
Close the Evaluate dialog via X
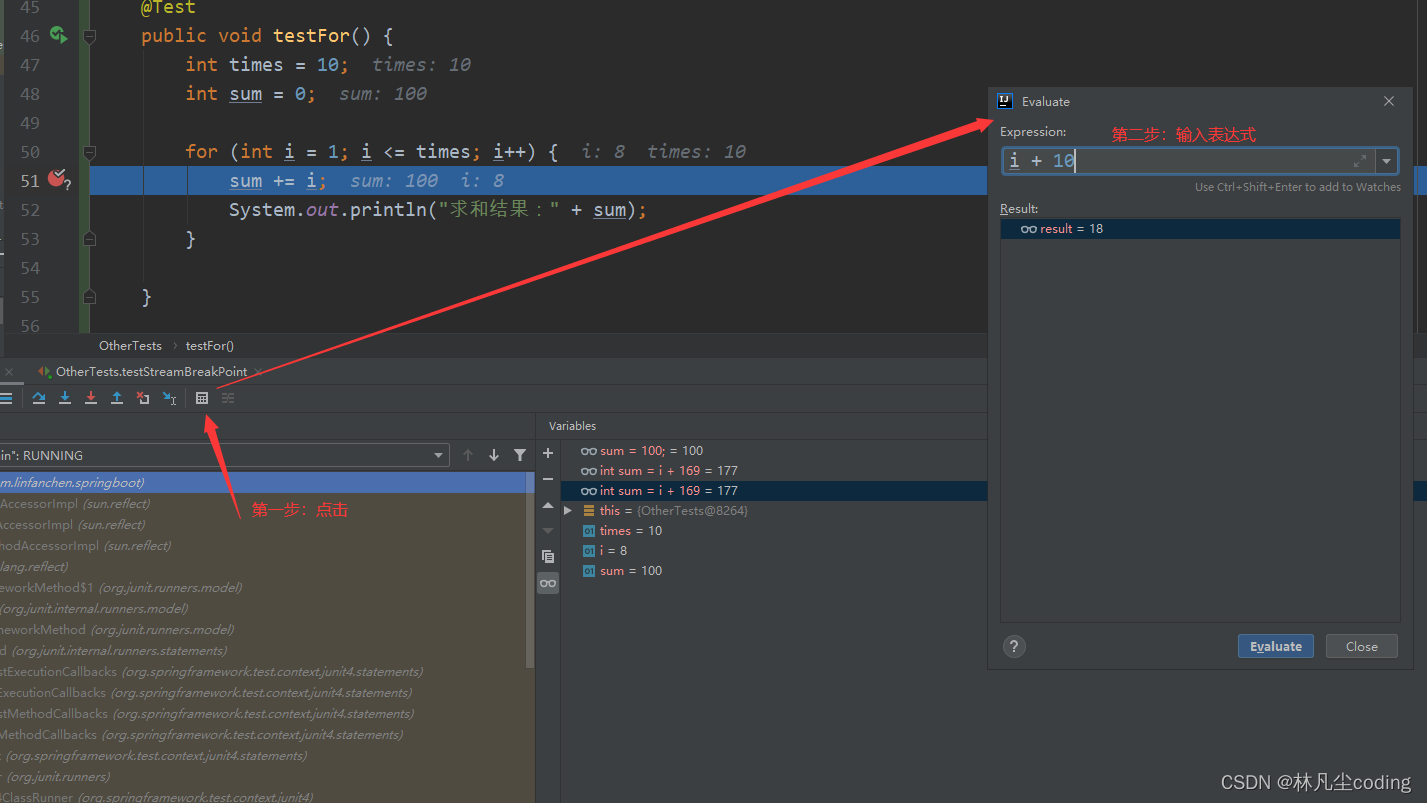pyautogui.click(x=1389, y=101)
